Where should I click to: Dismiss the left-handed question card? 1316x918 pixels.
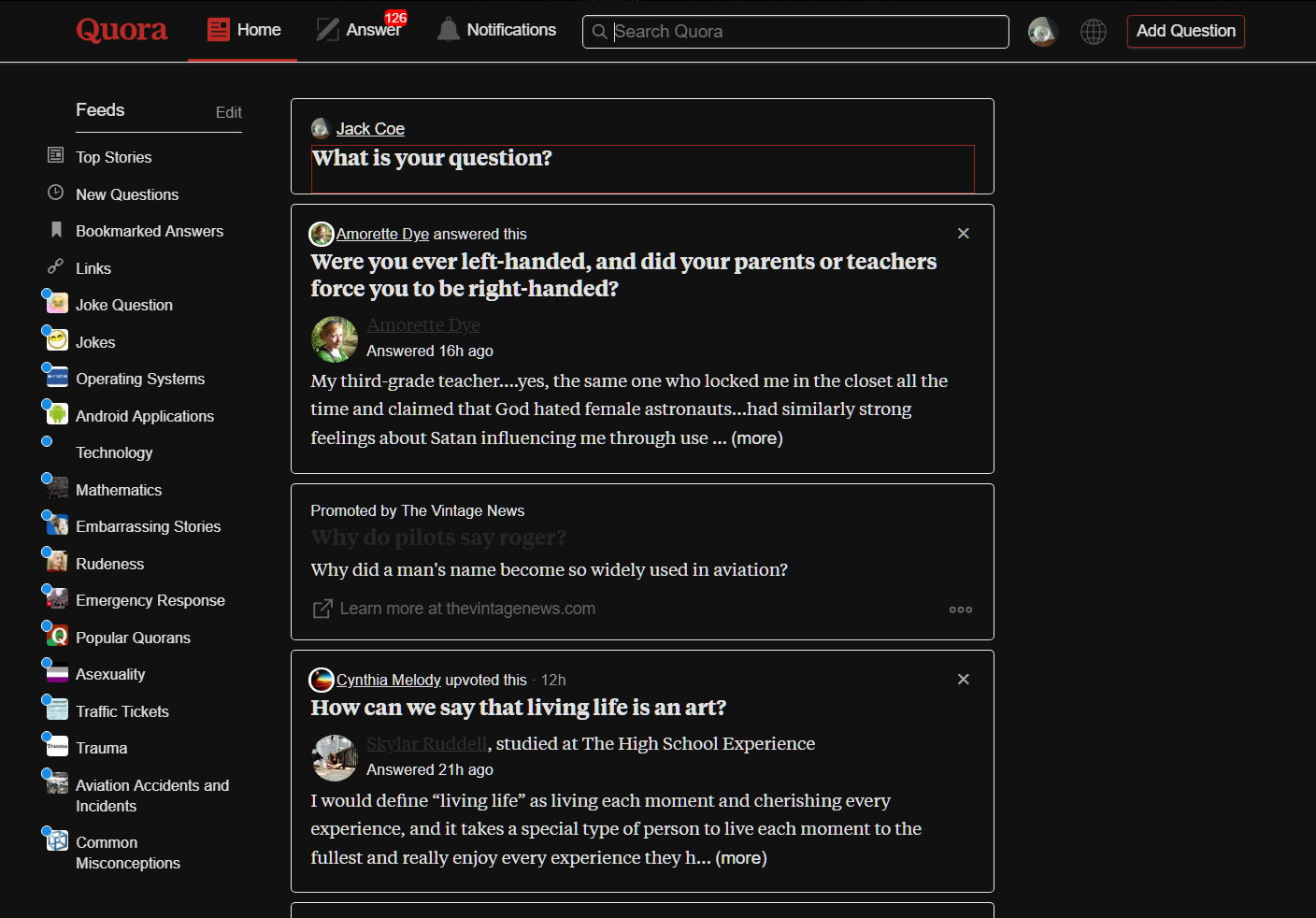point(963,233)
